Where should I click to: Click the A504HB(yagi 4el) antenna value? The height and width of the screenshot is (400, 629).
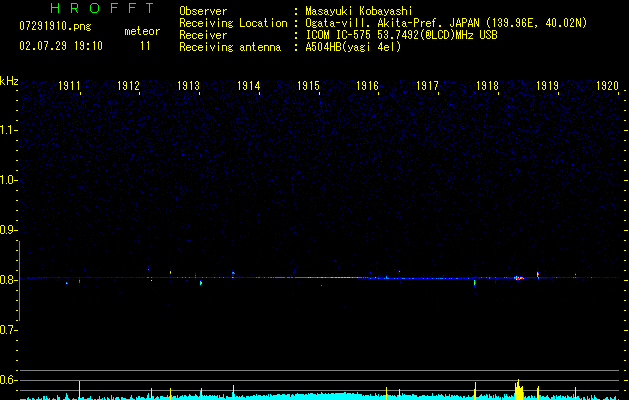pyautogui.click(x=353, y=47)
